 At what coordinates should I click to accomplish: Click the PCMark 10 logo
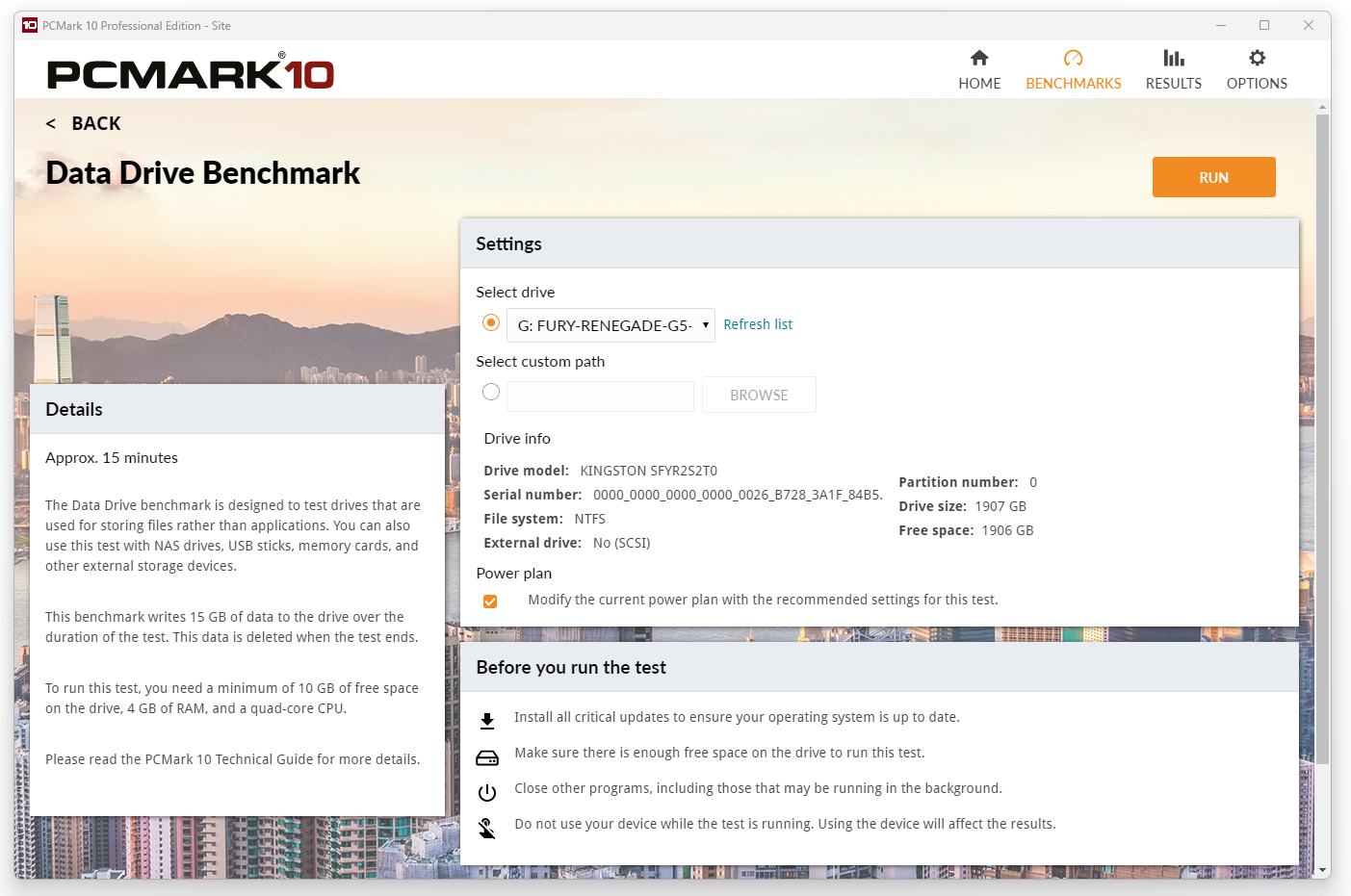(191, 74)
